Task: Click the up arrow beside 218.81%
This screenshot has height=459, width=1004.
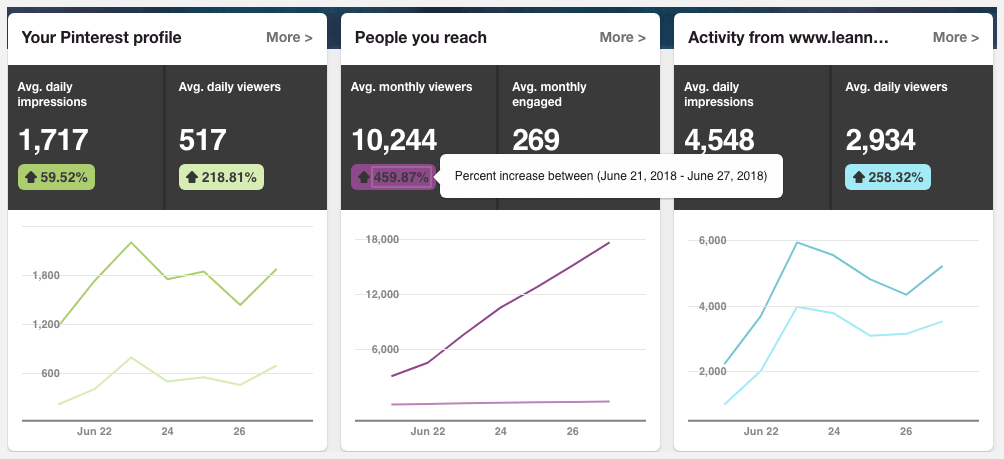Action: (191, 177)
